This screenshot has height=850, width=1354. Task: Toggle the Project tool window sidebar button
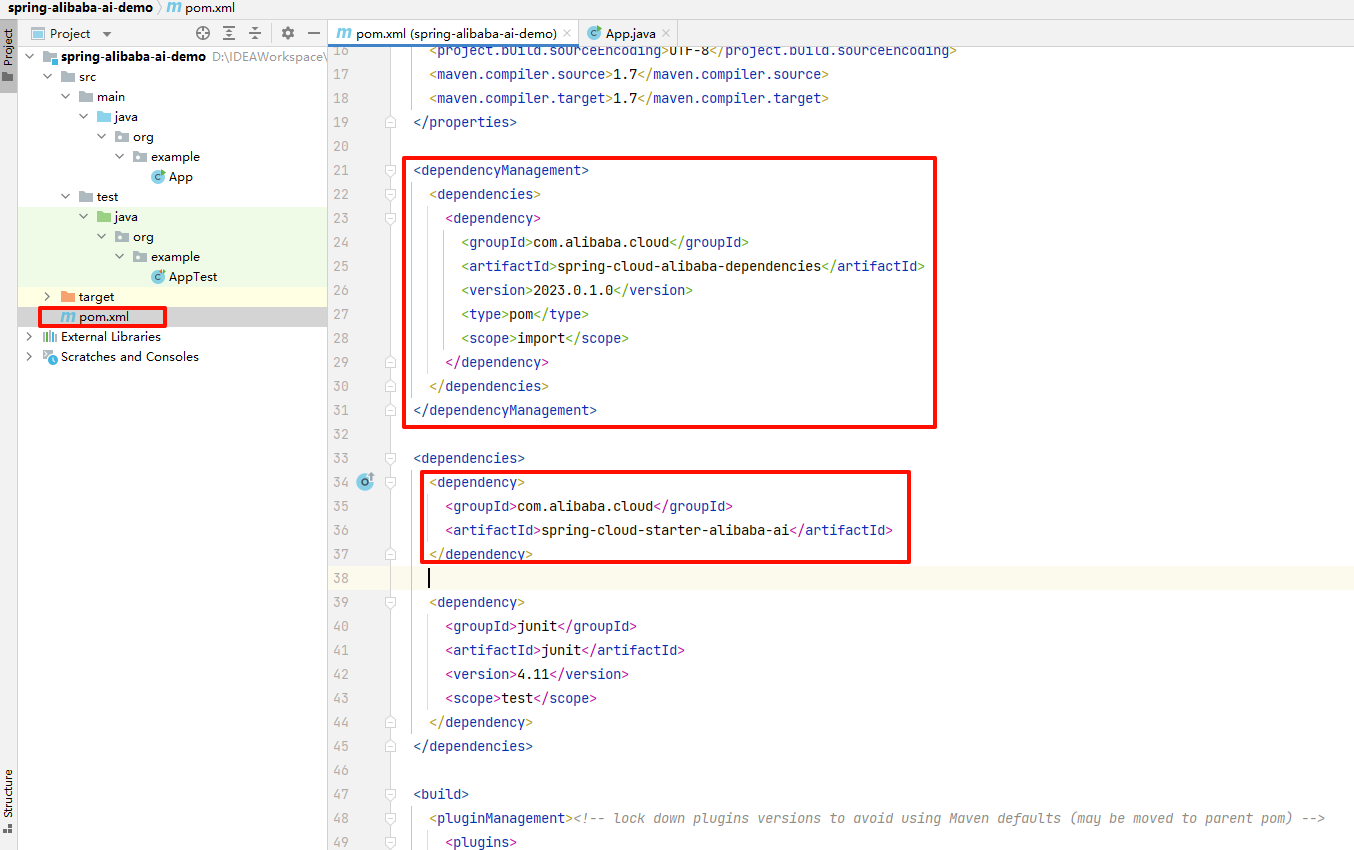(8, 55)
